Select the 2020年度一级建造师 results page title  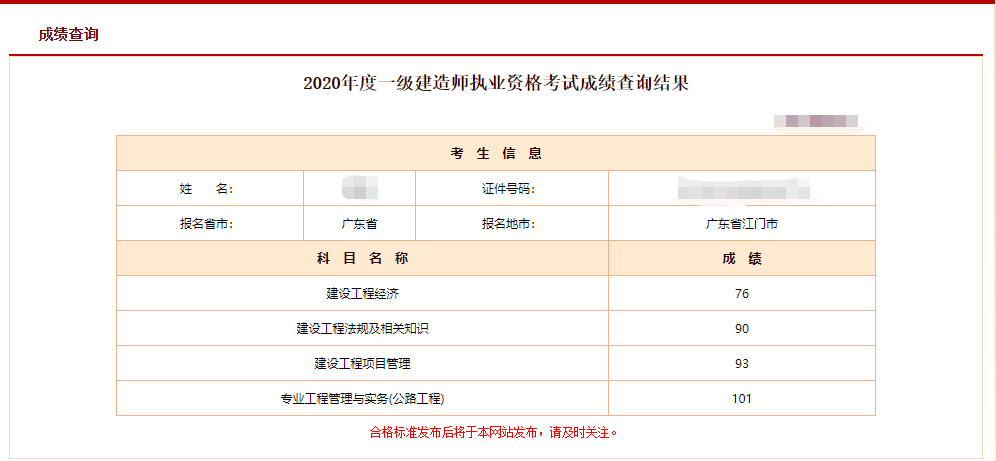(496, 83)
